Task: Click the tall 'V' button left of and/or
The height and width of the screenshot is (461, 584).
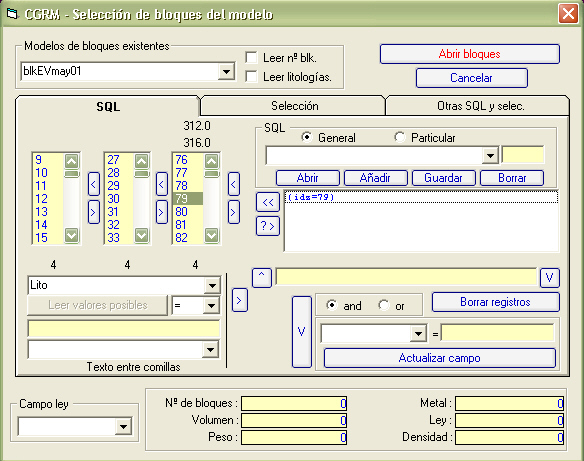Action: coord(302,332)
